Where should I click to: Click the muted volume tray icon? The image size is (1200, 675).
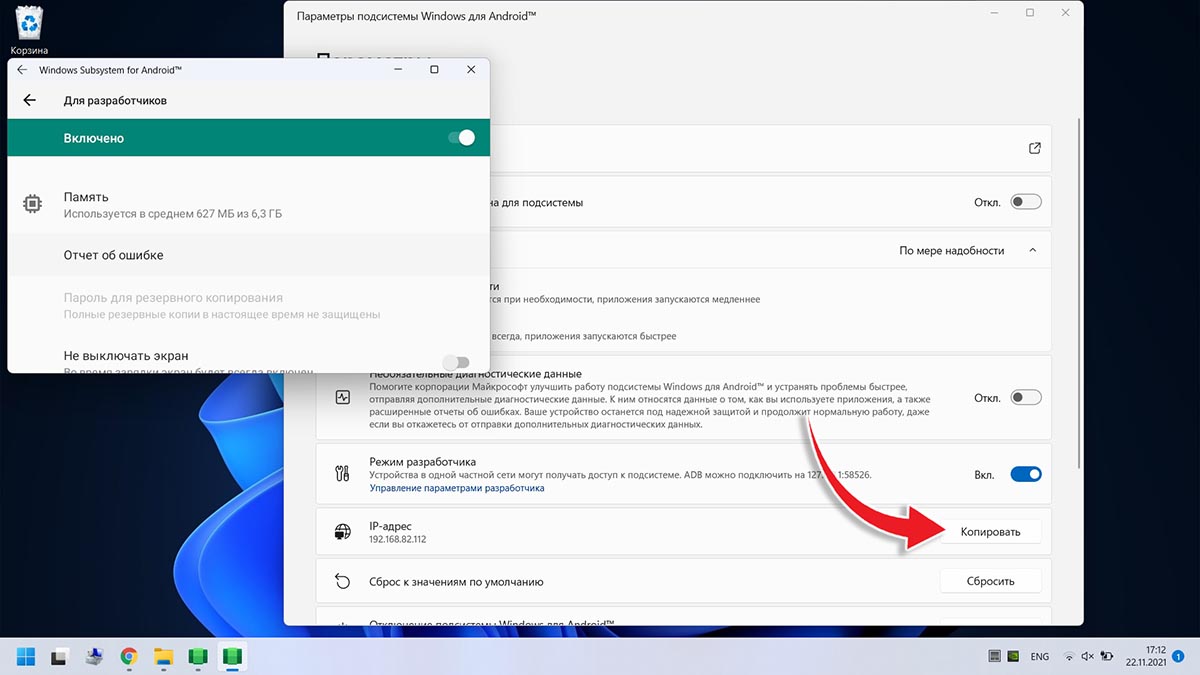click(x=1087, y=657)
